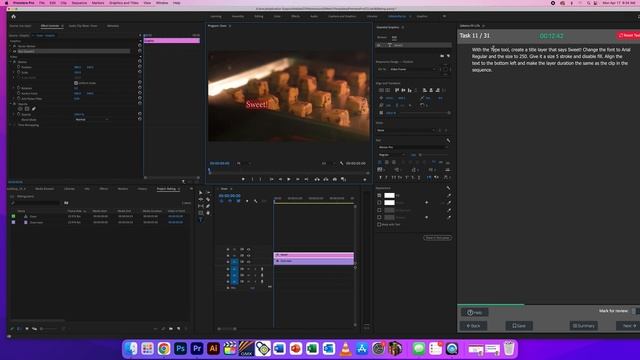Select the Pen tool in tools panel

(x=208, y=206)
